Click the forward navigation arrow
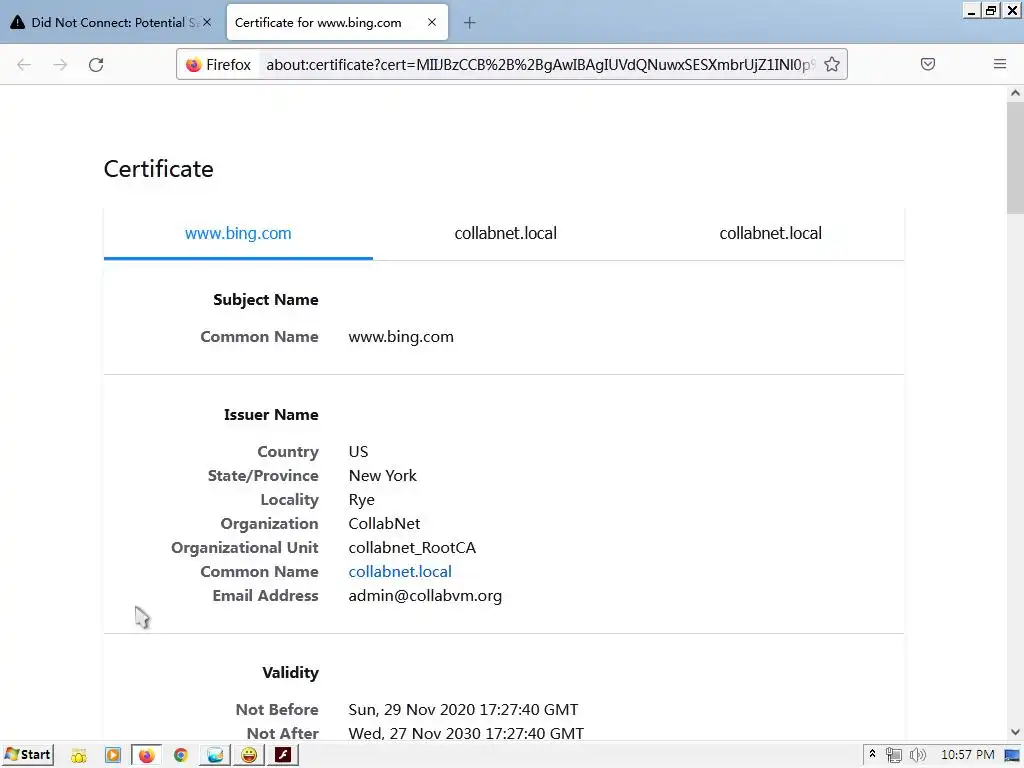This screenshot has height=768, width=1024. click(60, 65)
